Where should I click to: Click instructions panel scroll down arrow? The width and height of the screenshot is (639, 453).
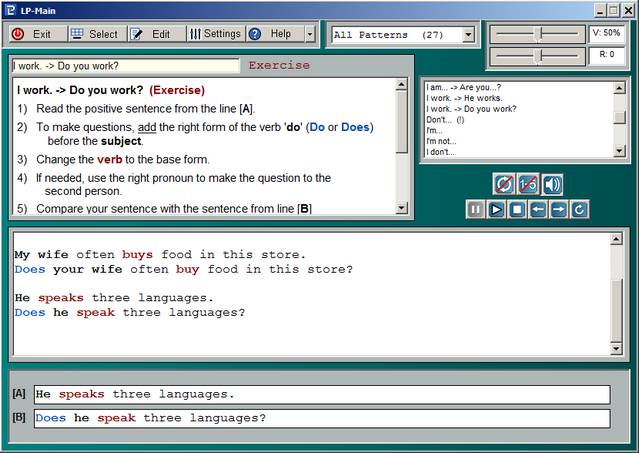click(401, 208)
